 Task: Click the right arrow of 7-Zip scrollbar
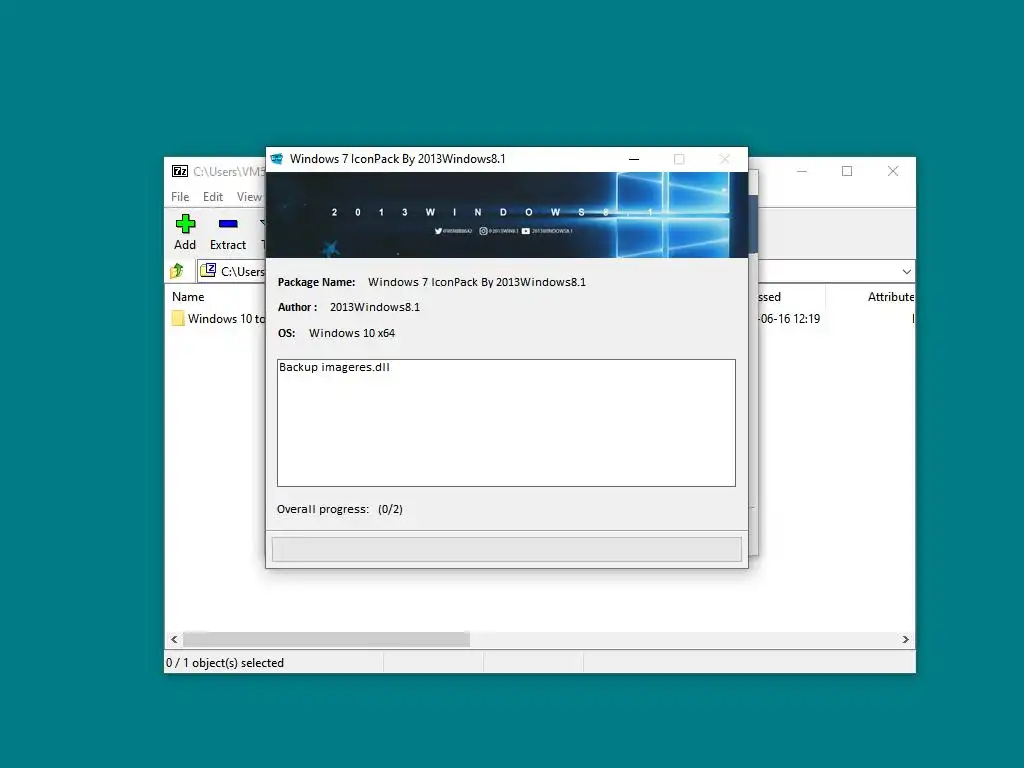point(906,639)
